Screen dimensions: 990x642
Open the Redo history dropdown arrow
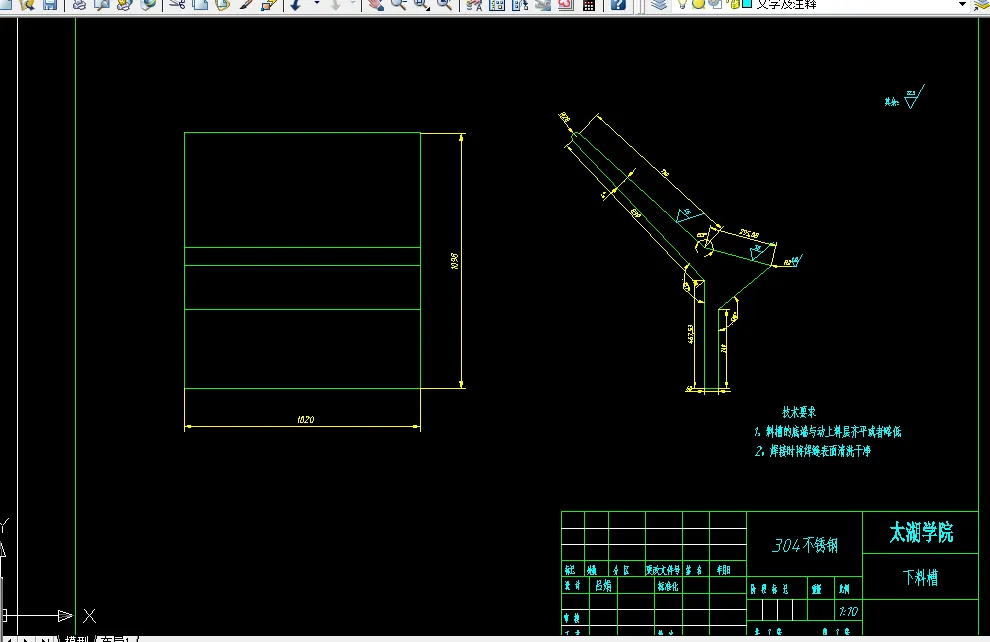pyautogui.click(x=354, y=4)
